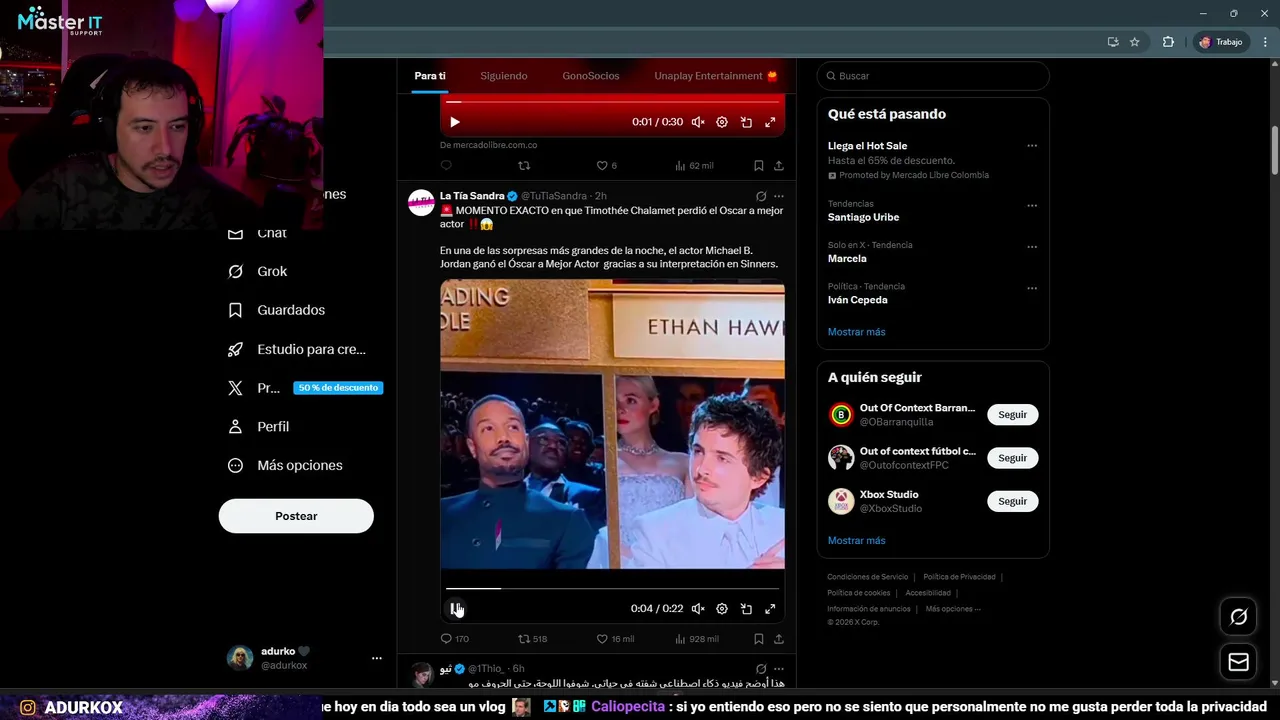Image resolution: width=1280 pixels, height=720 pixels.
Task: Open Chrome extensions puzzle icon
Action: coord(1168,42)
